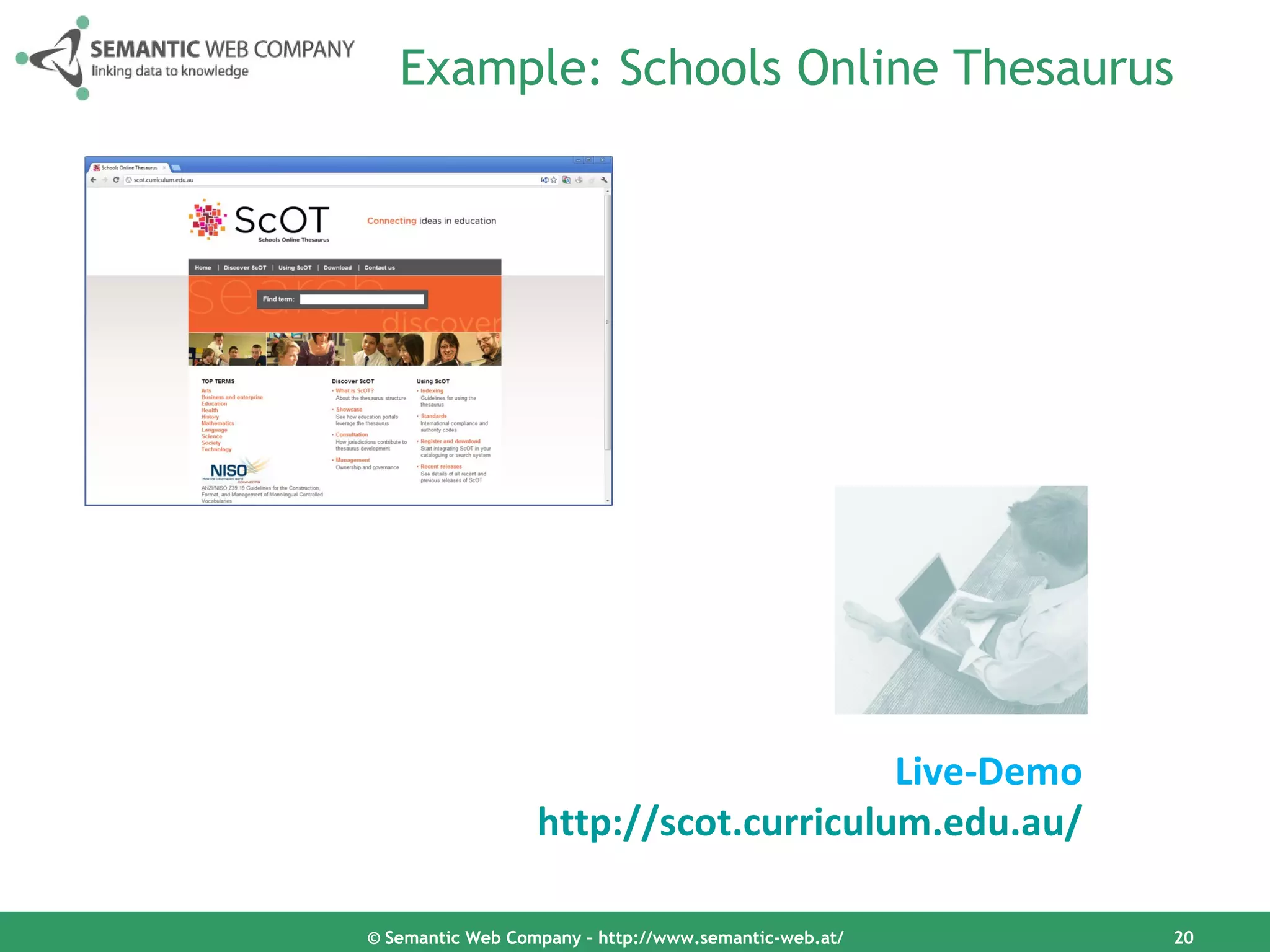Click the Management link
This screenshot has height=952, width=1270.
point(353,461)
